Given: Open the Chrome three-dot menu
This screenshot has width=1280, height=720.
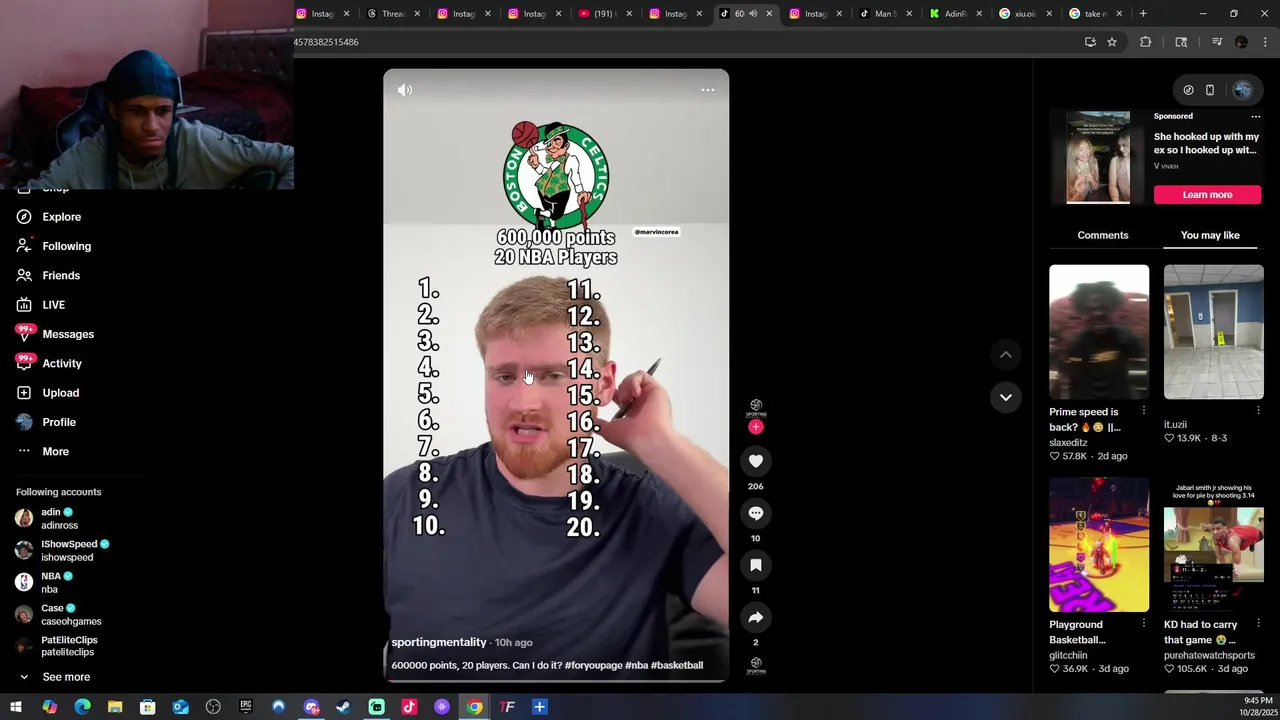Looking at the screenshot, I should point(1266,42).
